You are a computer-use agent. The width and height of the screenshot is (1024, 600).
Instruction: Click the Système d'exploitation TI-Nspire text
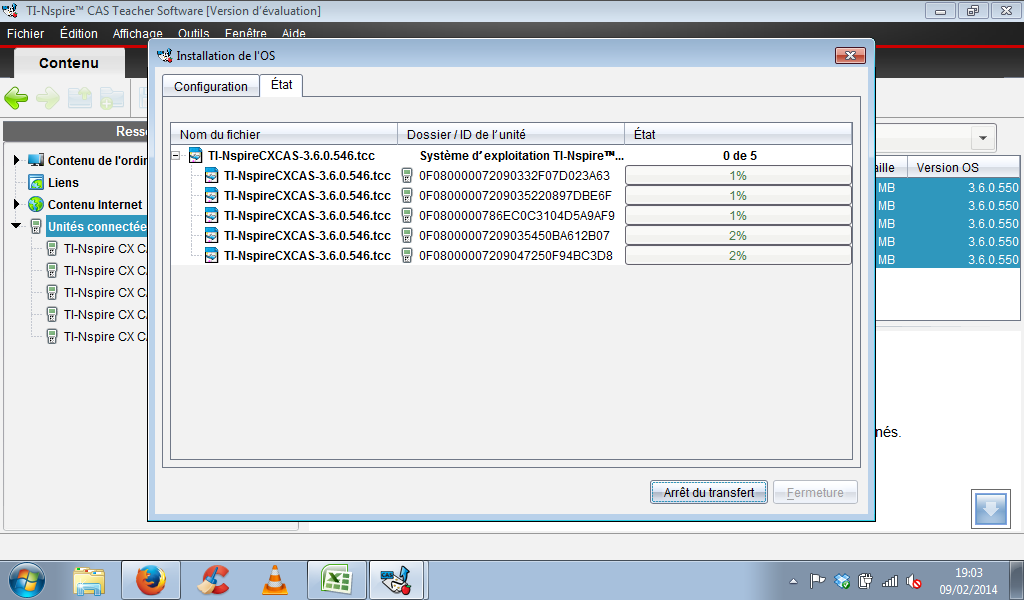pos(521,155)
